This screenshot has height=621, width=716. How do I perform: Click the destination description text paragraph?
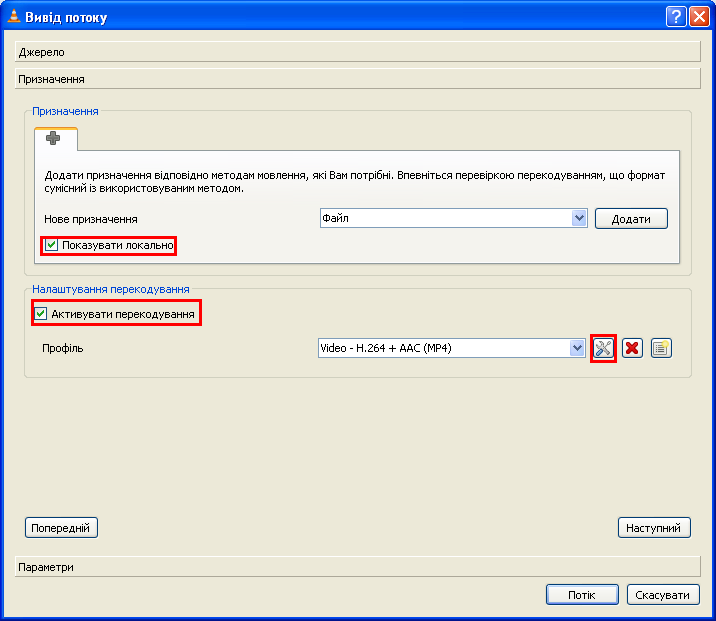click(354, 182)
